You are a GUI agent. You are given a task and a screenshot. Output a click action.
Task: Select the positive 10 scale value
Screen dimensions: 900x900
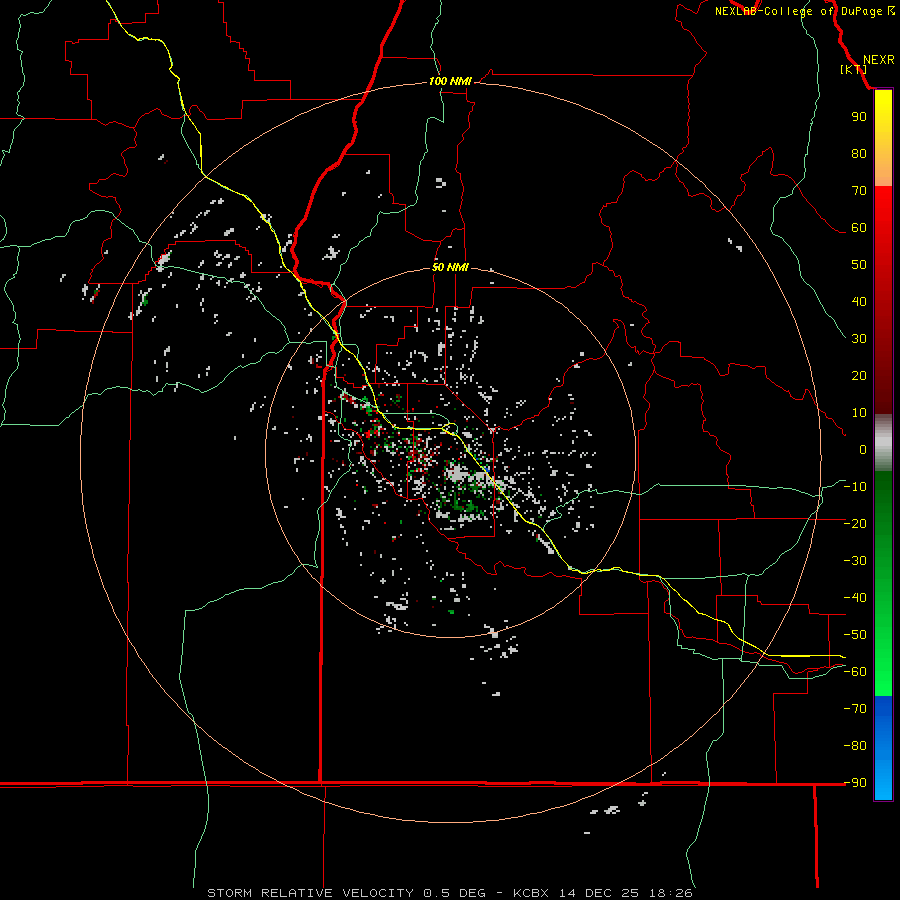(859, 413)
